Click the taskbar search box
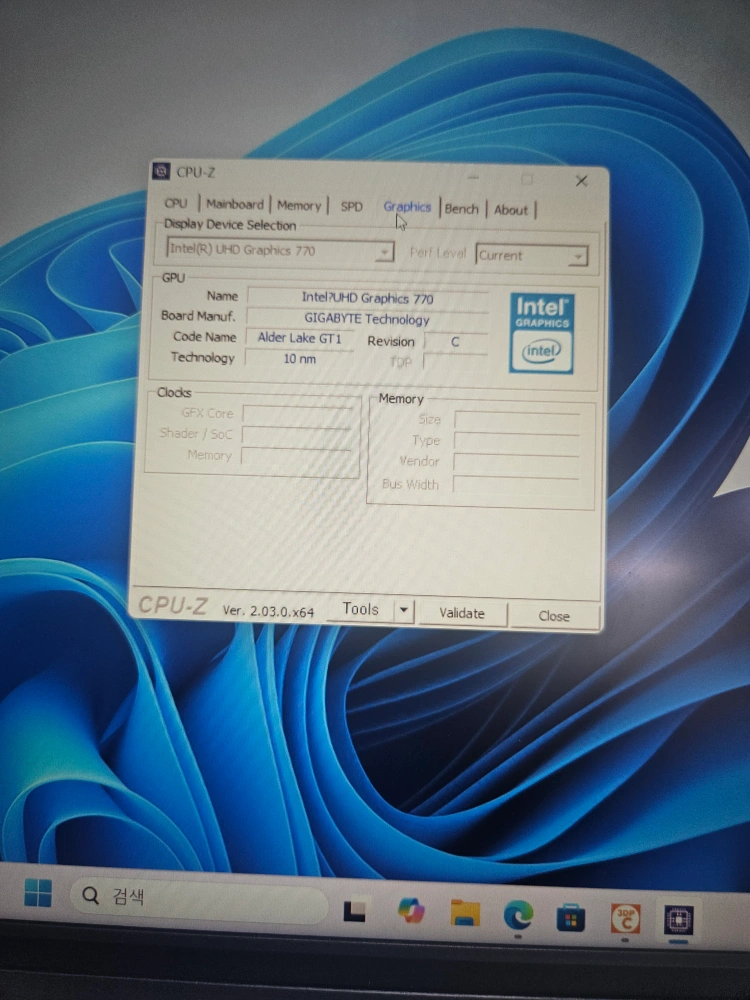750x1000 pixels. tap(198, 898)
